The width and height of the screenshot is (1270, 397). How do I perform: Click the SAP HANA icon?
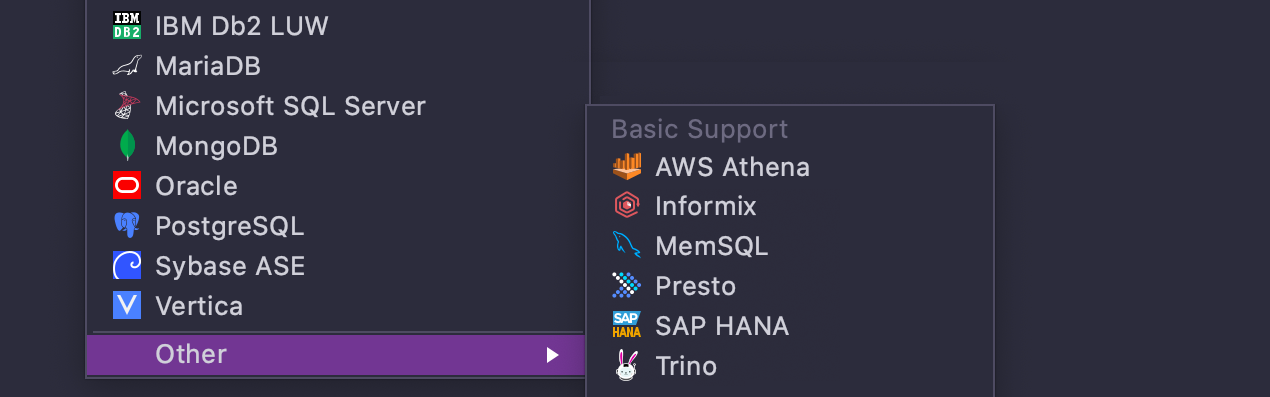[x=627, y=326]
